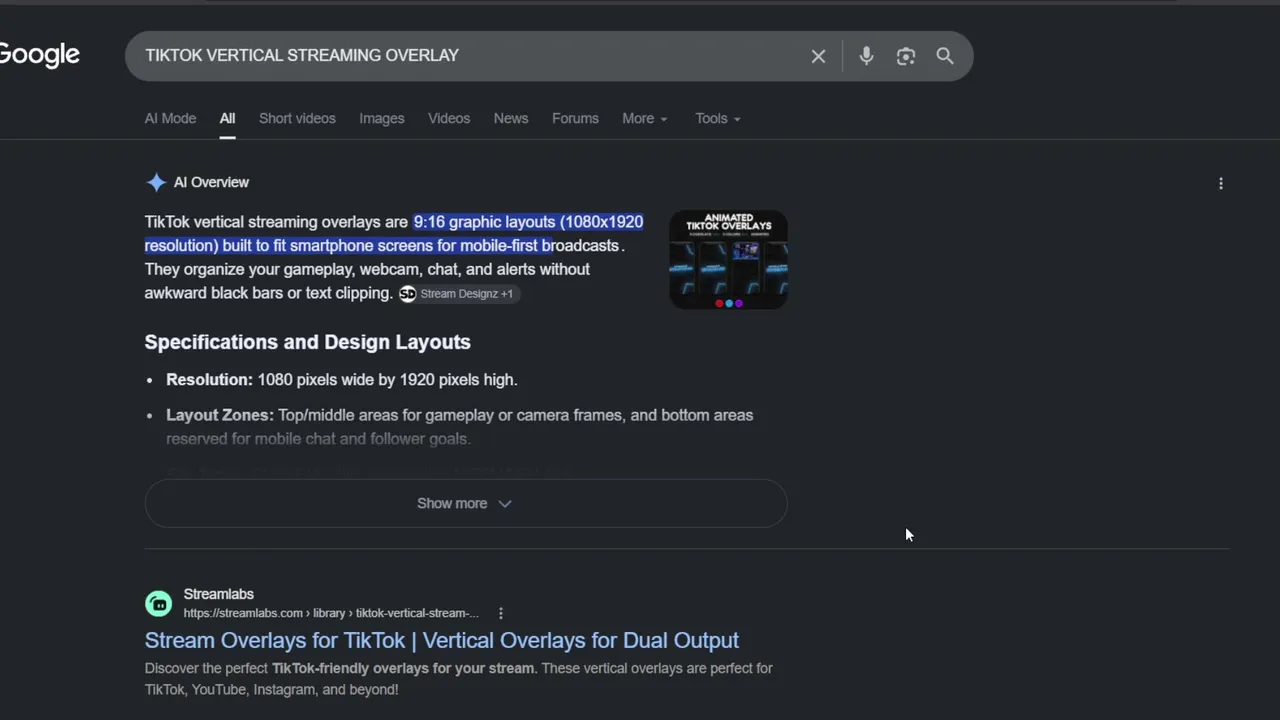Open the Forums tab

[x=575, y=118]
